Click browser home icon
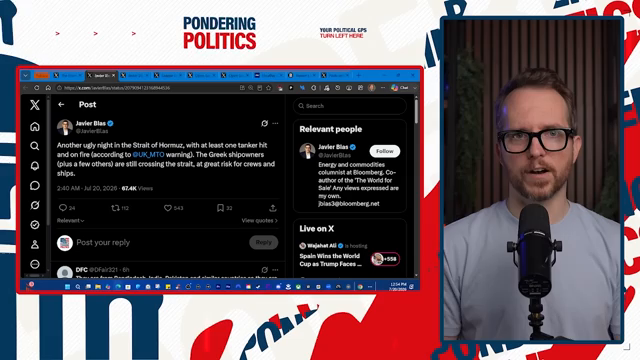 [x=48, y=88]
